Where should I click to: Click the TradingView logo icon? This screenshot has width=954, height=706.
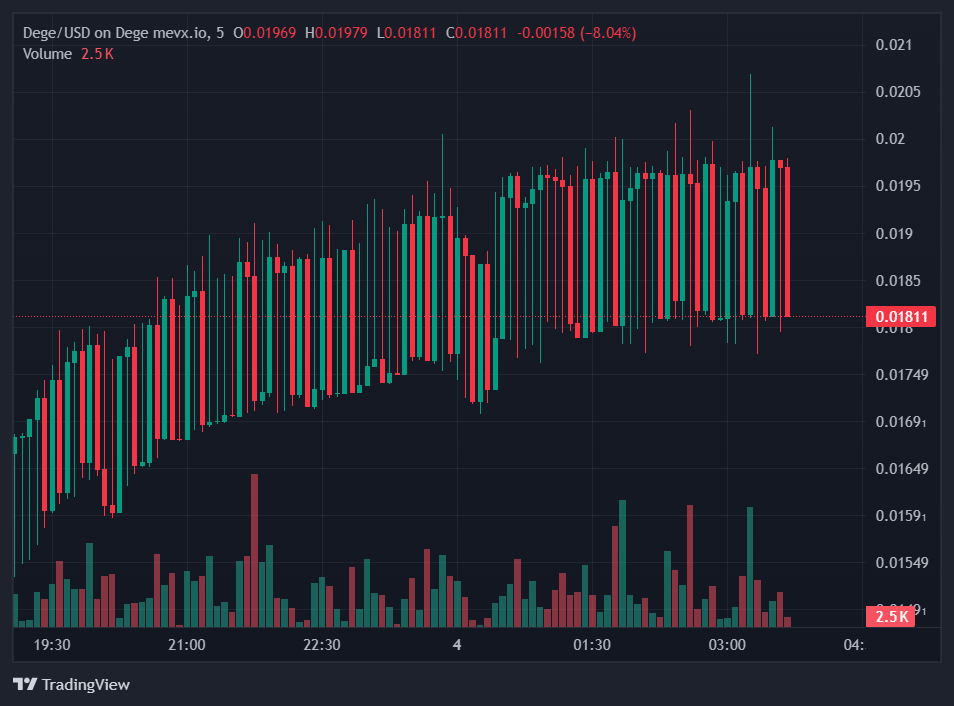coord(25,685)
